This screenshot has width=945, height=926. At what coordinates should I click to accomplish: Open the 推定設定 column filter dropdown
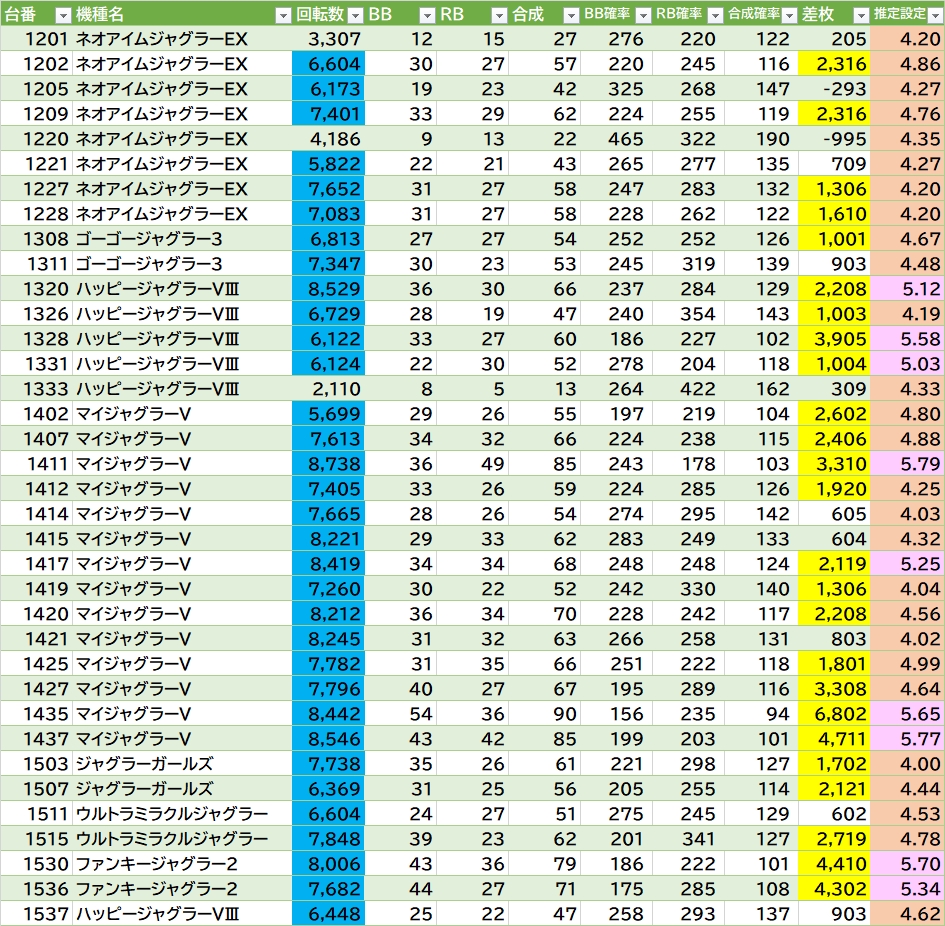click(x=936, y=16)
